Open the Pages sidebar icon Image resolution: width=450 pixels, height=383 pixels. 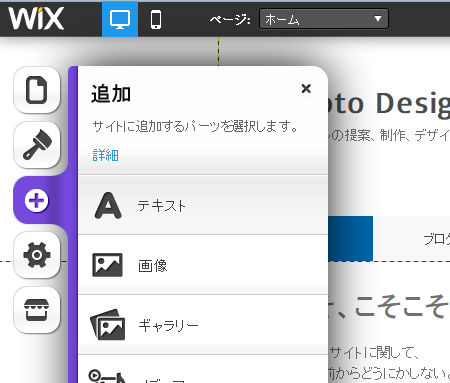(x=37, y=90)
